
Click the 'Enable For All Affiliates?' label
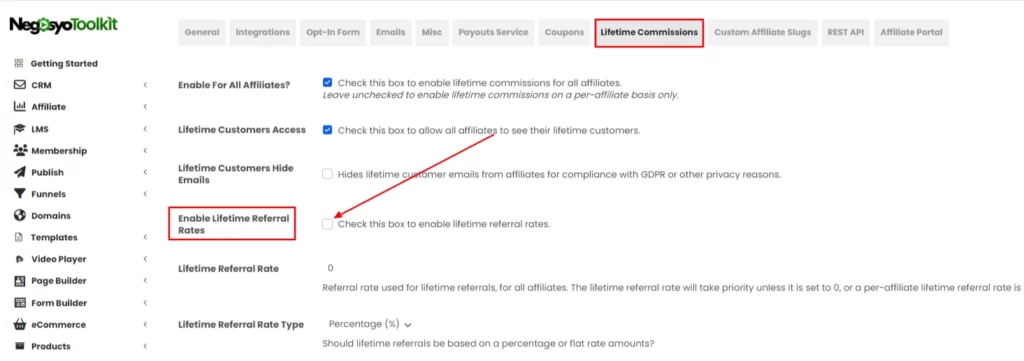(x=234, y=85)
